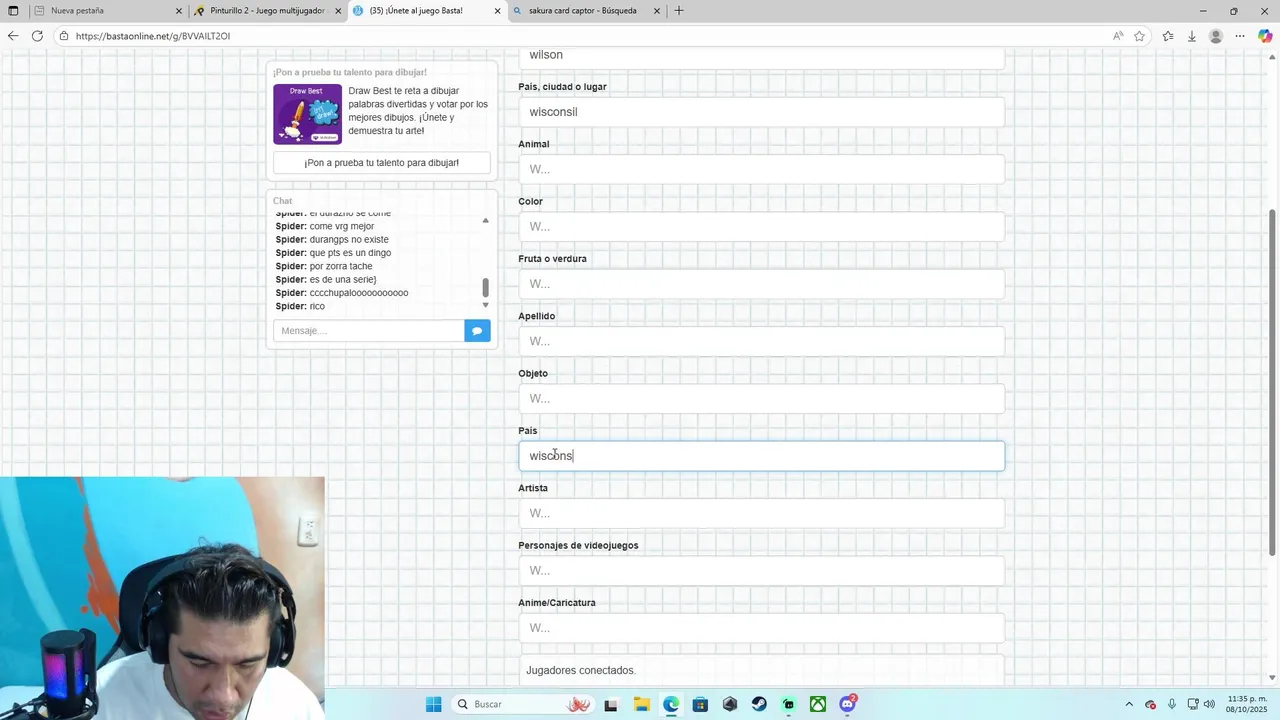The image size is (1280, 720).
Task: Open volume control in system tray
Action: [1209, 704]
